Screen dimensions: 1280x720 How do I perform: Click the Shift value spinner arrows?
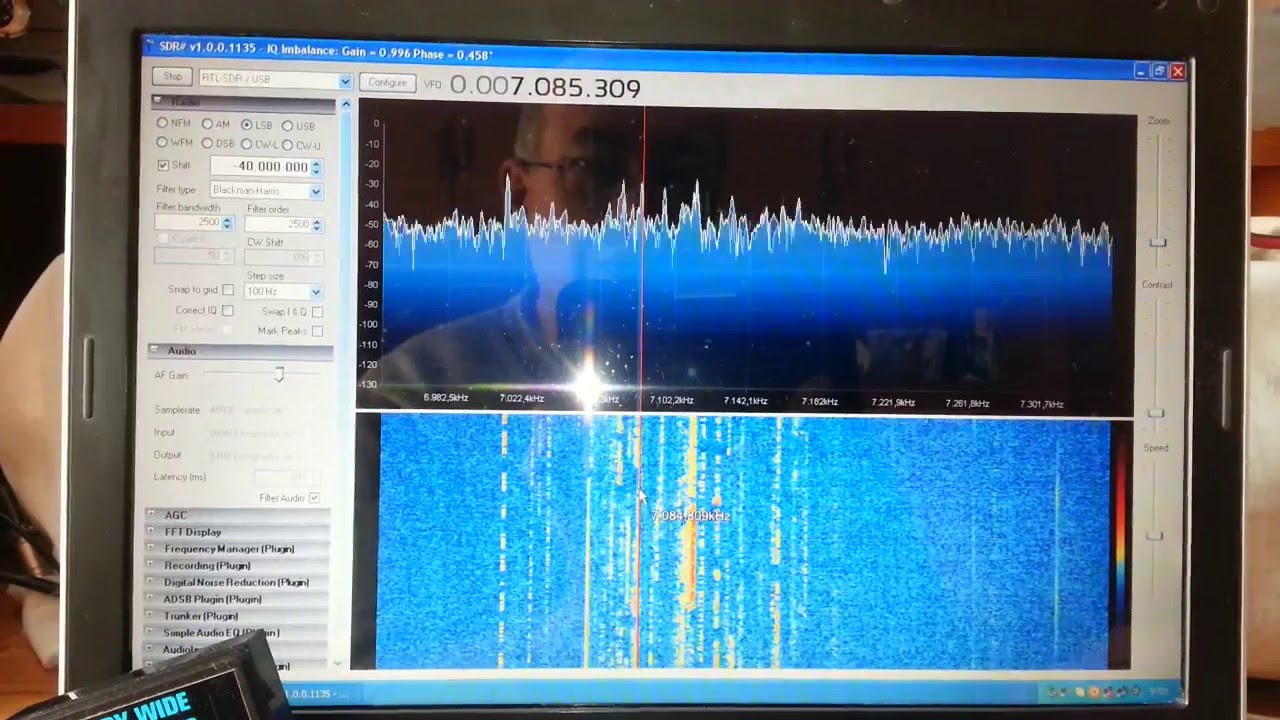(317, 168)
